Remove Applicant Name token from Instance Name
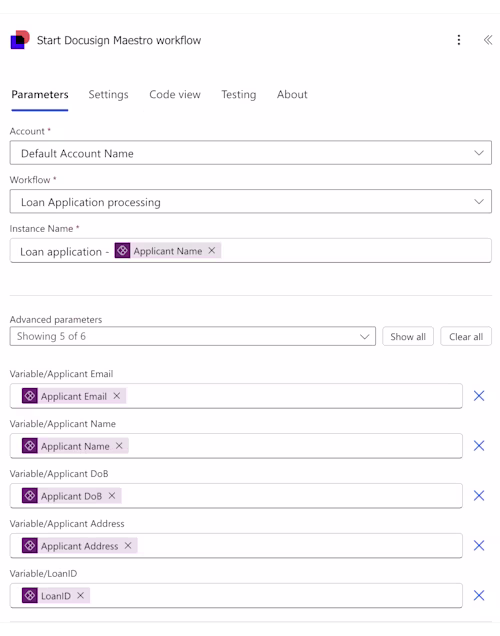The image size is (500, 636). [212, 251]
